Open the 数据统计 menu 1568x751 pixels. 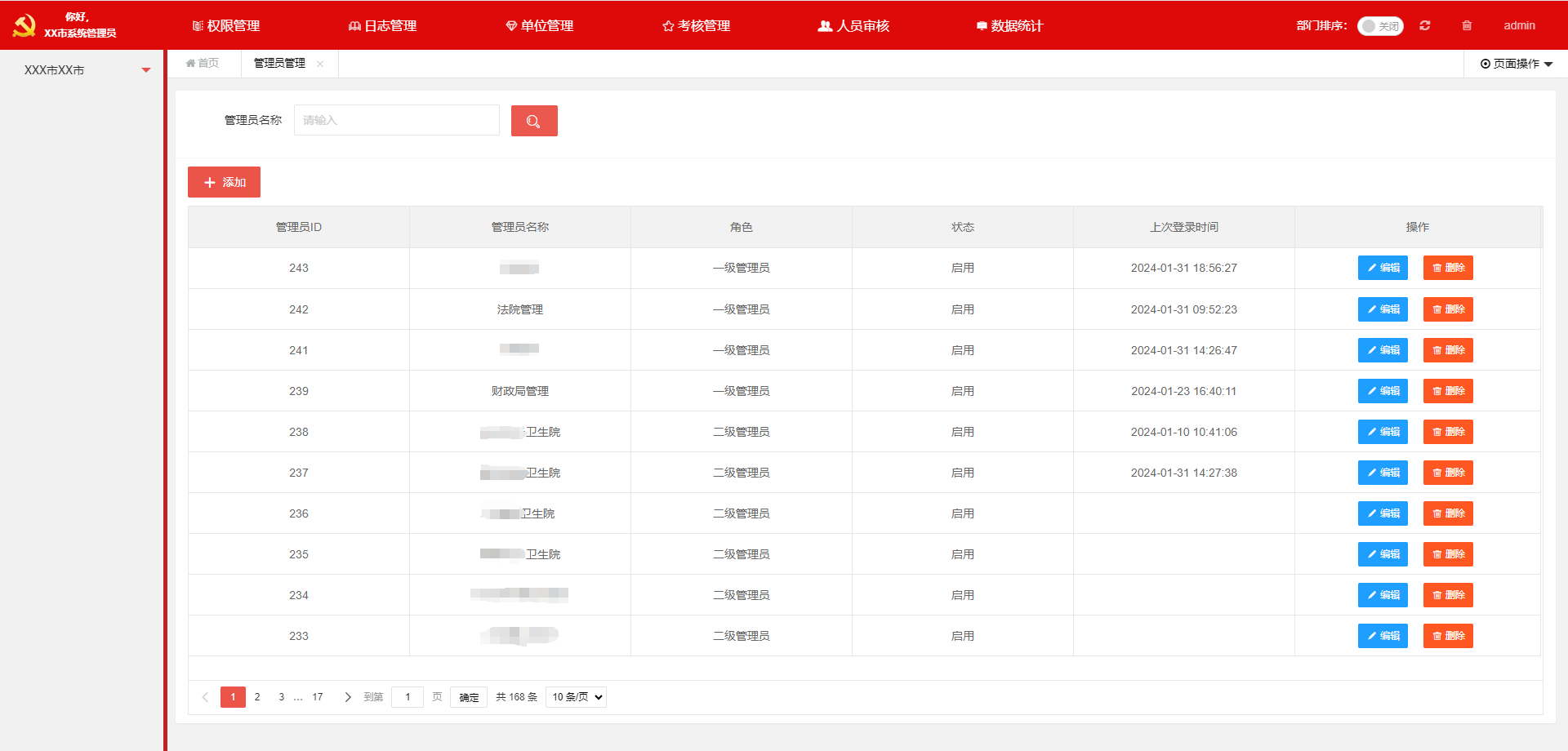point(1009,26)
